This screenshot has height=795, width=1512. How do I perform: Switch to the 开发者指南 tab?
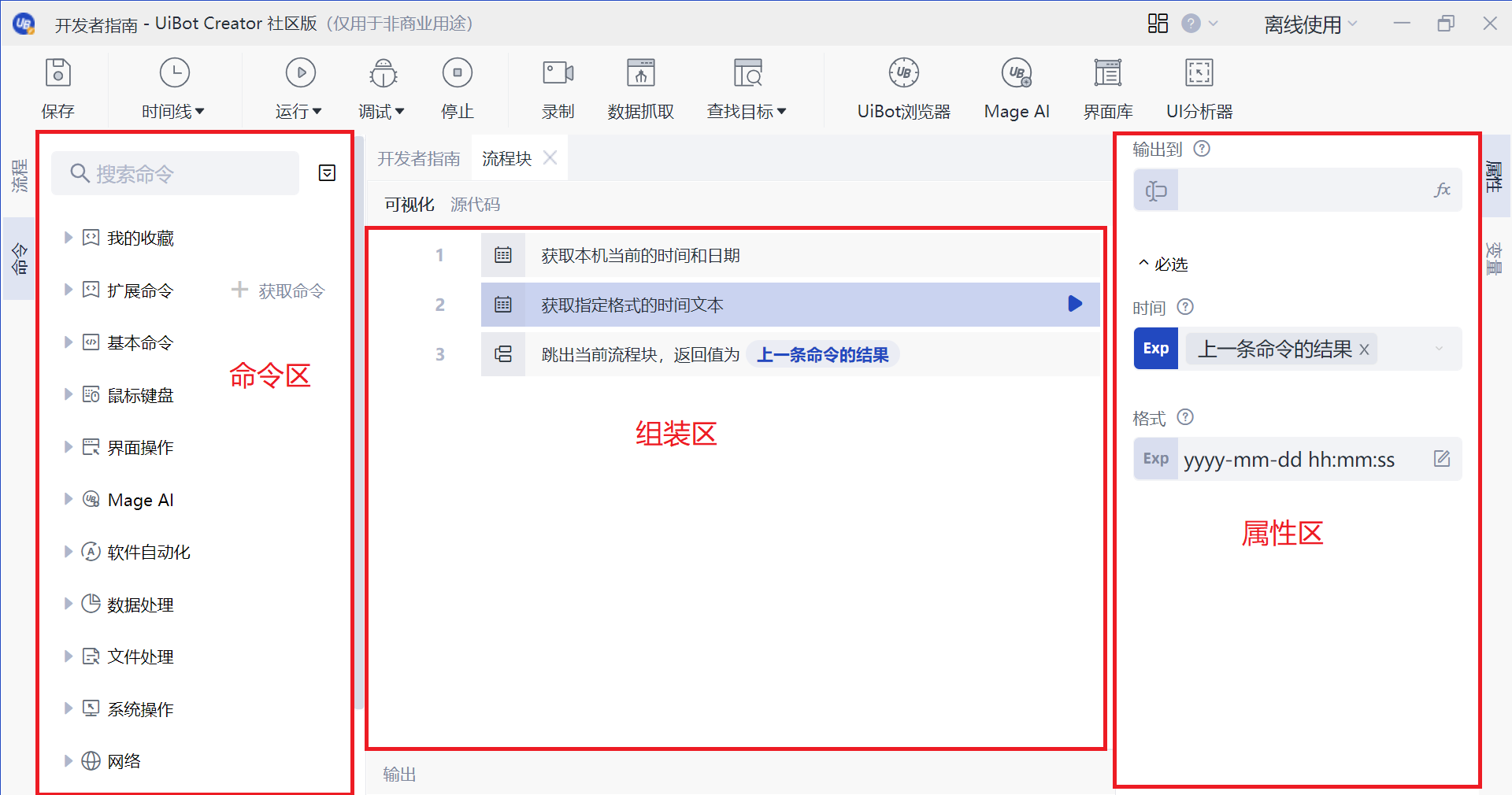pos(418,159)
